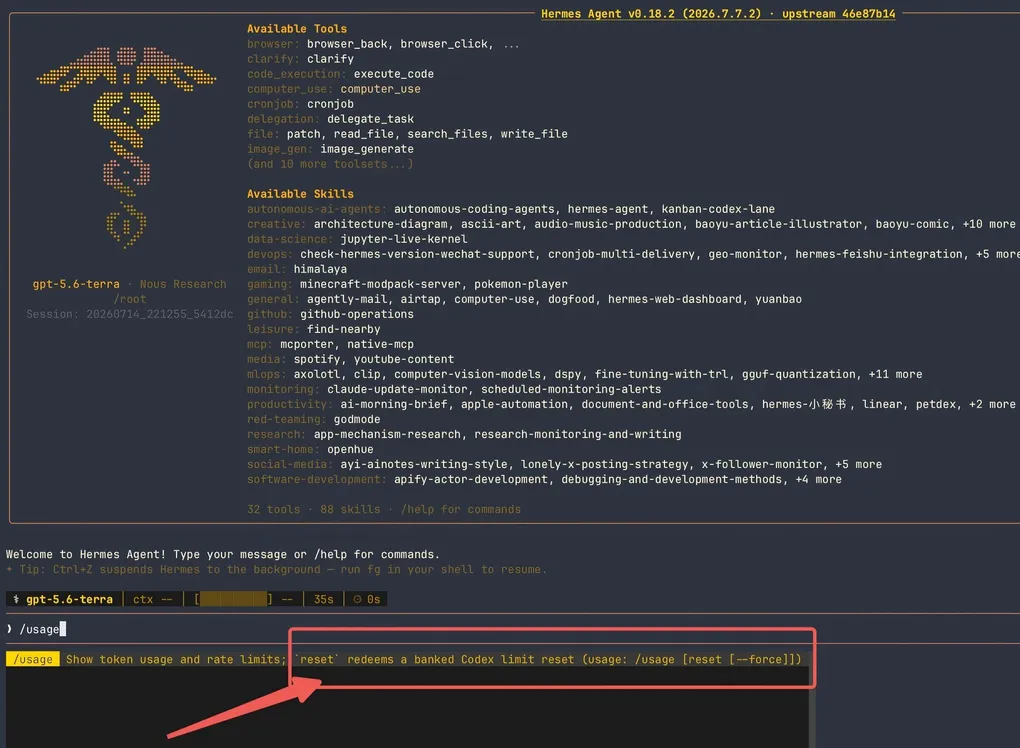Click 'find-nearby' leisure skill
This screenshot has width=1020, height=748.
point(343,329)
